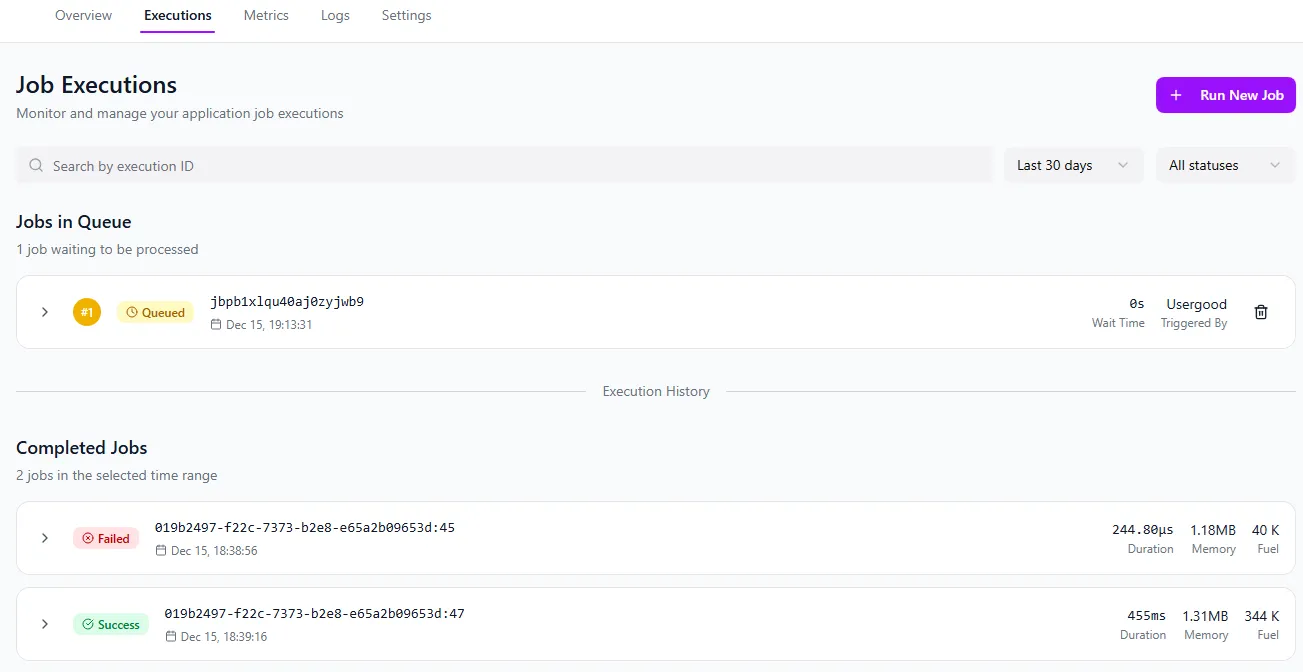Click the error icon in the Failed badge
The height and width of the screenshot is (672, 1303).
(x=88, y=538)
